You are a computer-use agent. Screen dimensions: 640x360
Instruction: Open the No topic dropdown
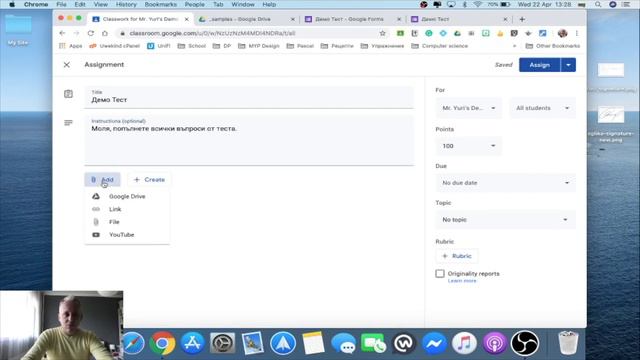(506, 220)
